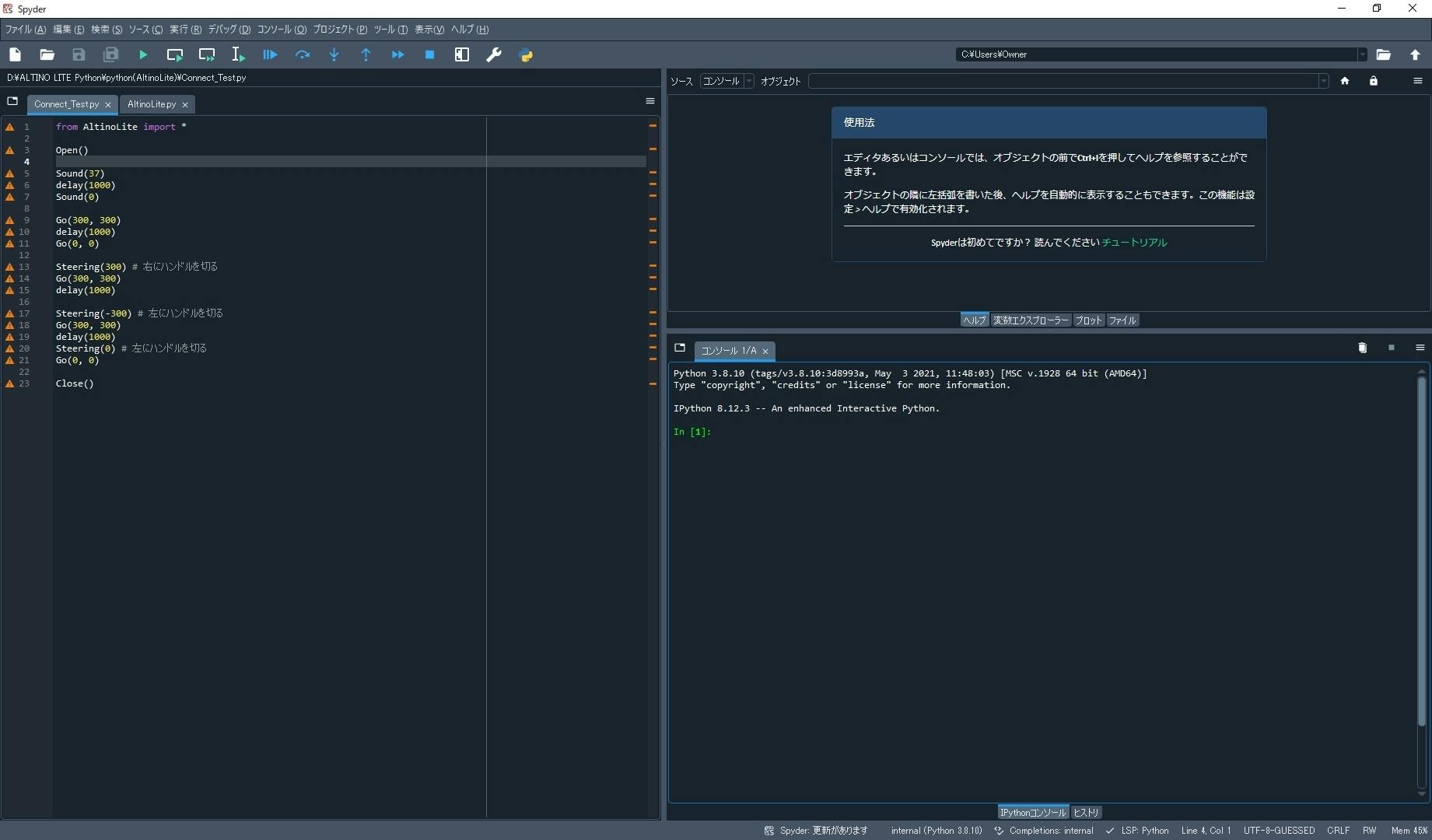
Task: Toggle the help pane lock icon
Action: (x=1374, y=81)
